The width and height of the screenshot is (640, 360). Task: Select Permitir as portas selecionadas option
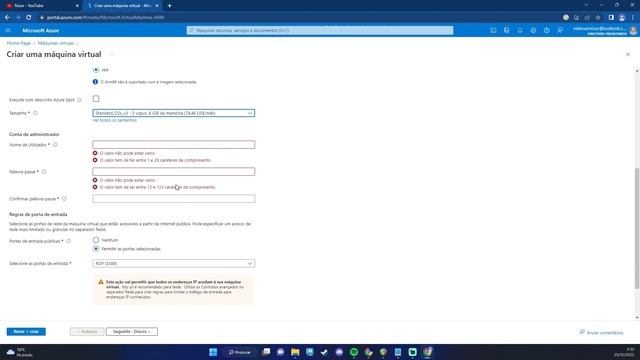point(96,249)
